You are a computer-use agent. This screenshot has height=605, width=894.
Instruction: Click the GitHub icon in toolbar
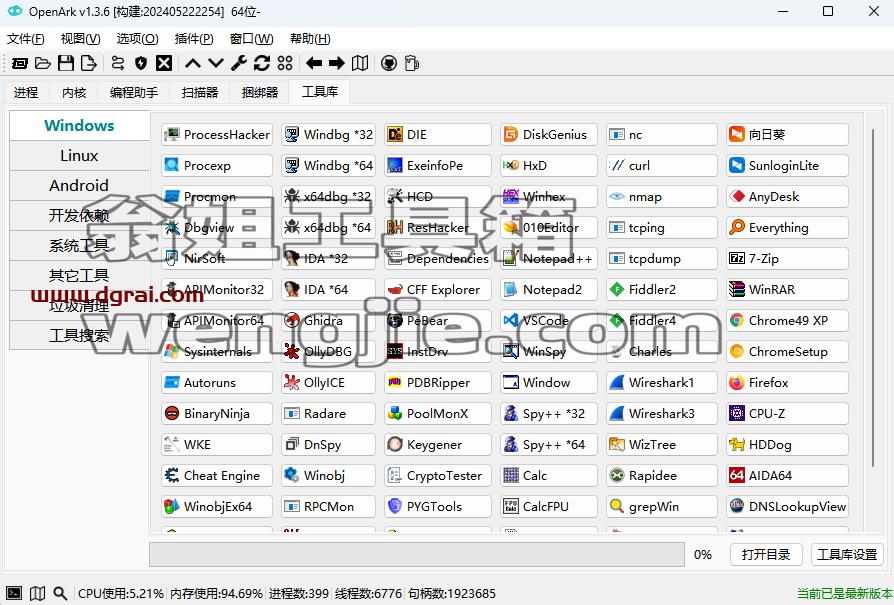click(x=389, y=63)
